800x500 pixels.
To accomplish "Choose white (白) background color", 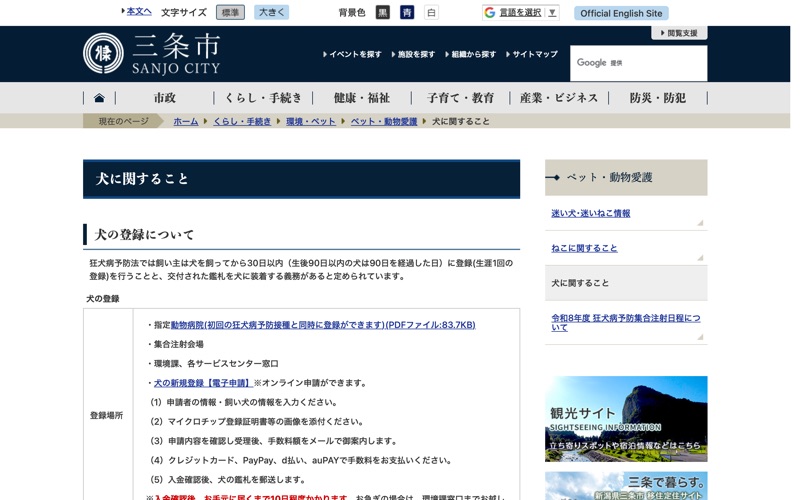I will point(431,13).
